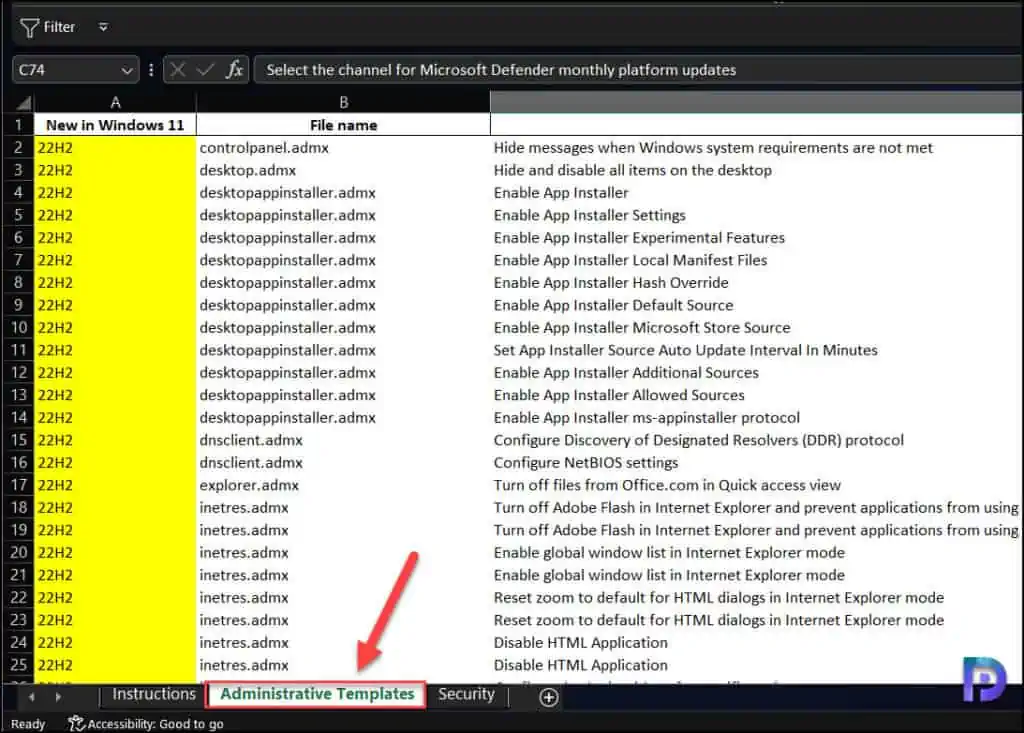Click the Filter funnel icon

click(x=29, y=27)
